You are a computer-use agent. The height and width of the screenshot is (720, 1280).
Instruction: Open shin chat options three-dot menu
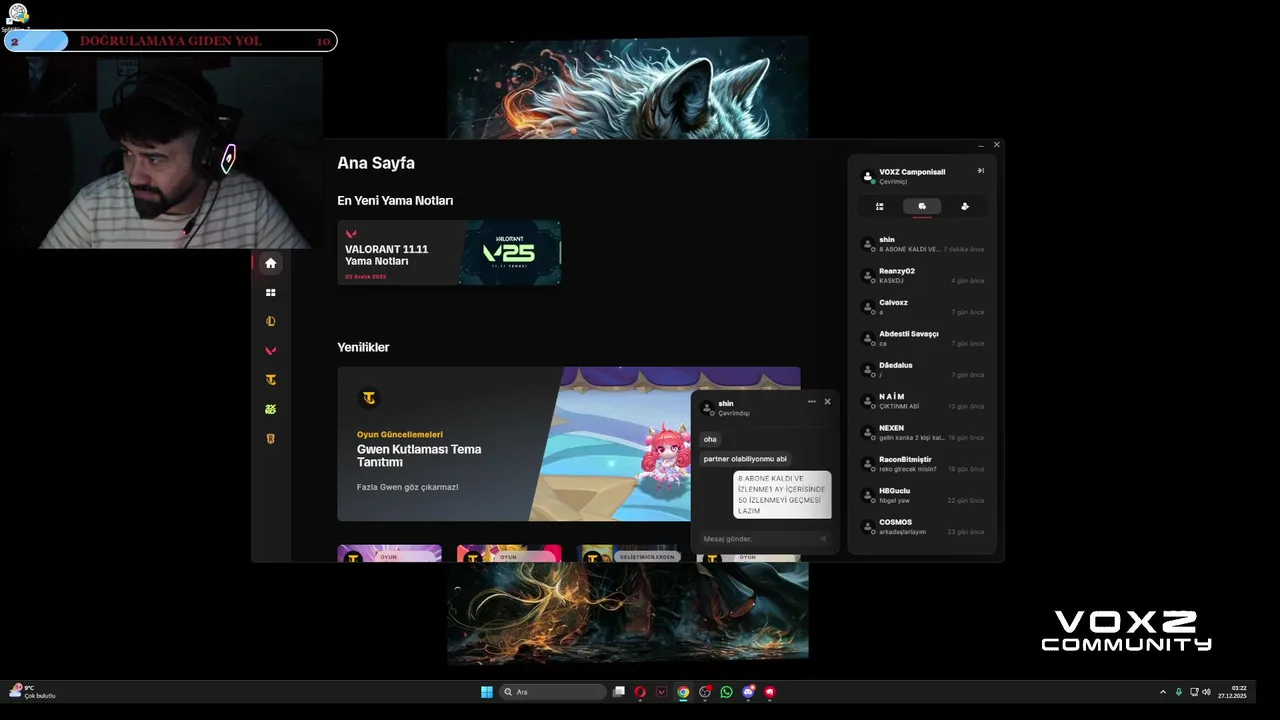812,402
